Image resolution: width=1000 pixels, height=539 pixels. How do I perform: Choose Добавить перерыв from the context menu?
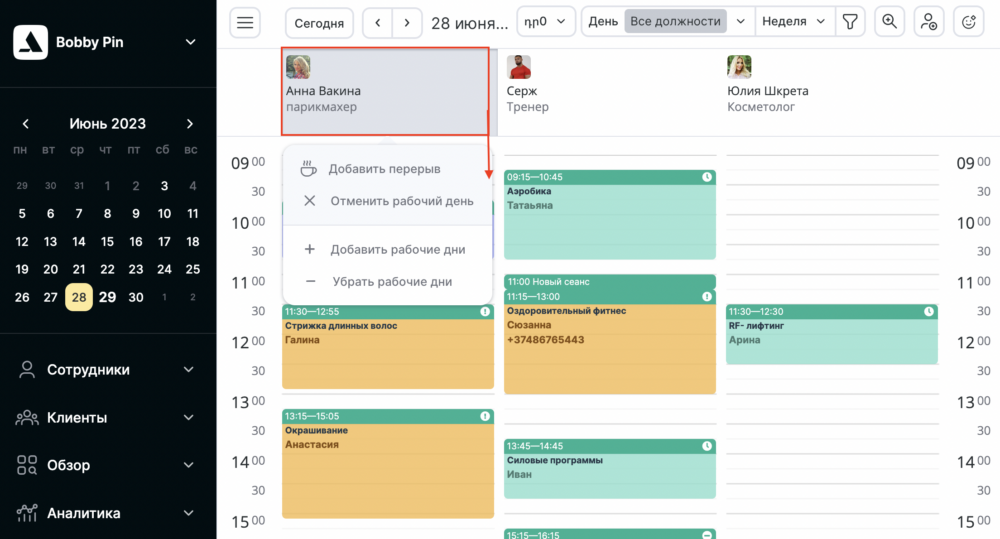coord(384,169)
